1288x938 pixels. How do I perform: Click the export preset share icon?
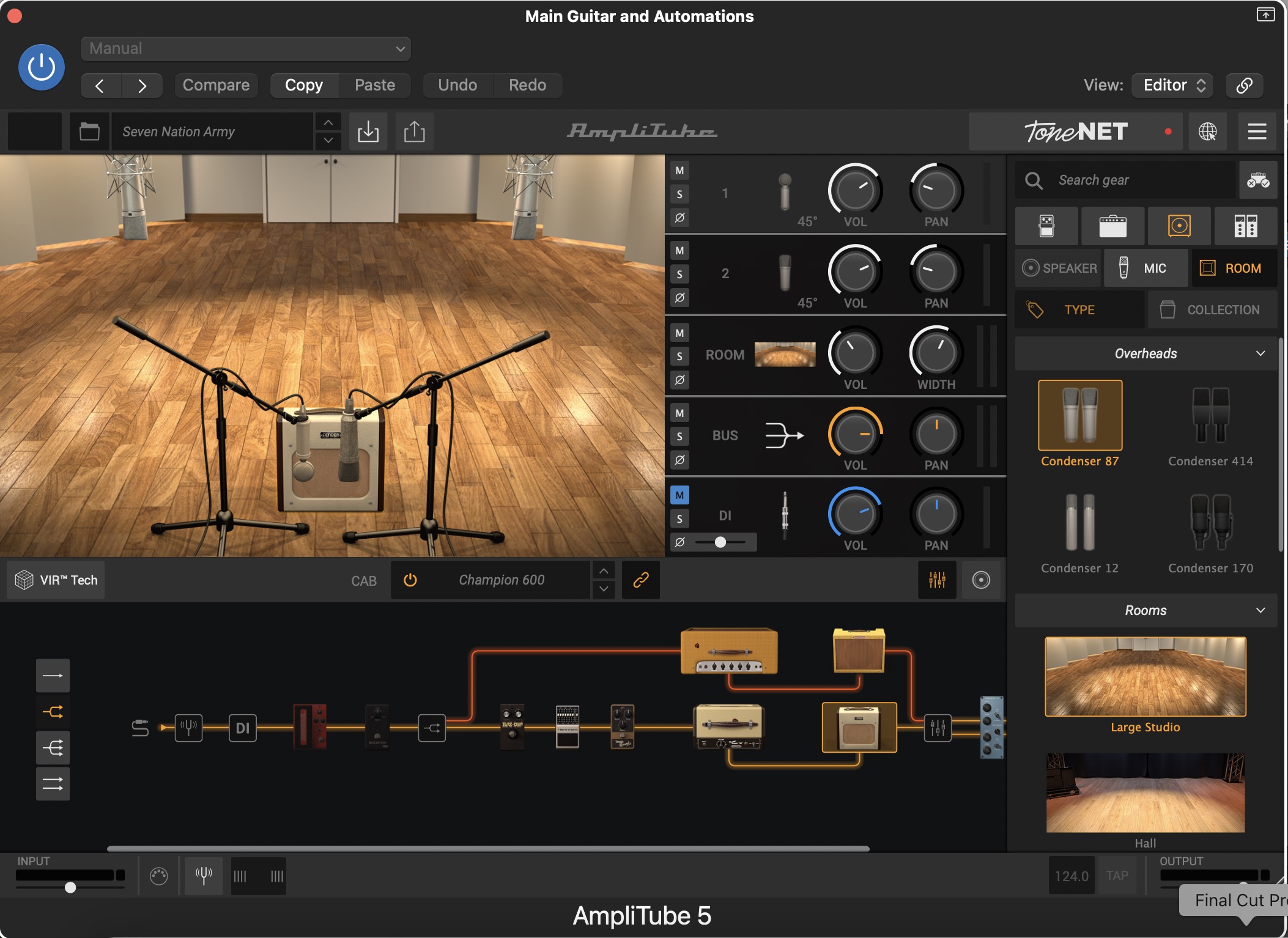click(x=414, y=131)
